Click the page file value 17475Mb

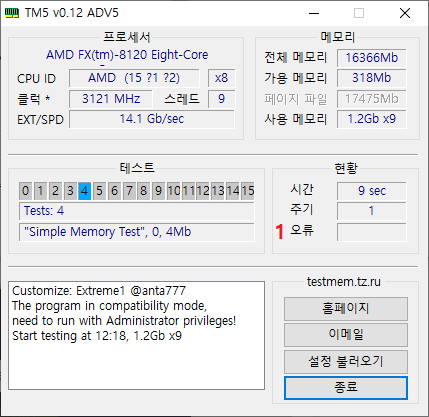tap(372, 99)
